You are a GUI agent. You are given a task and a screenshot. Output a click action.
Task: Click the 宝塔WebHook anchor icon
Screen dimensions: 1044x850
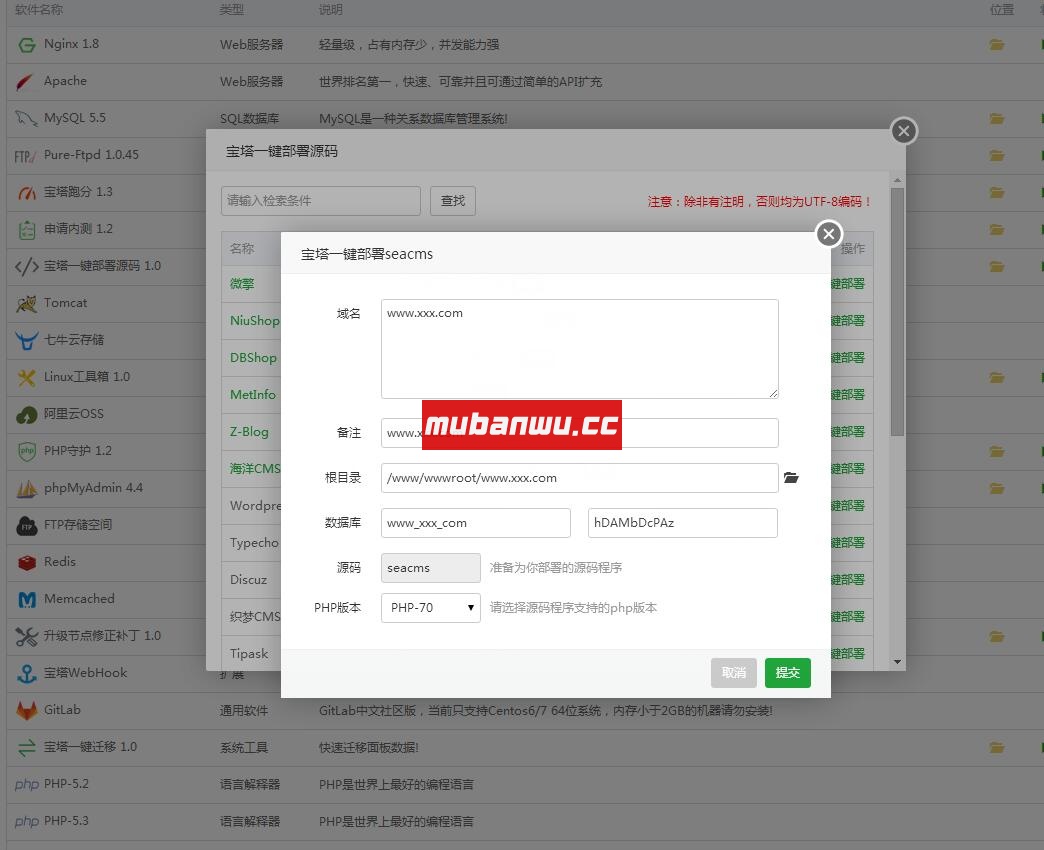[27, 674]
